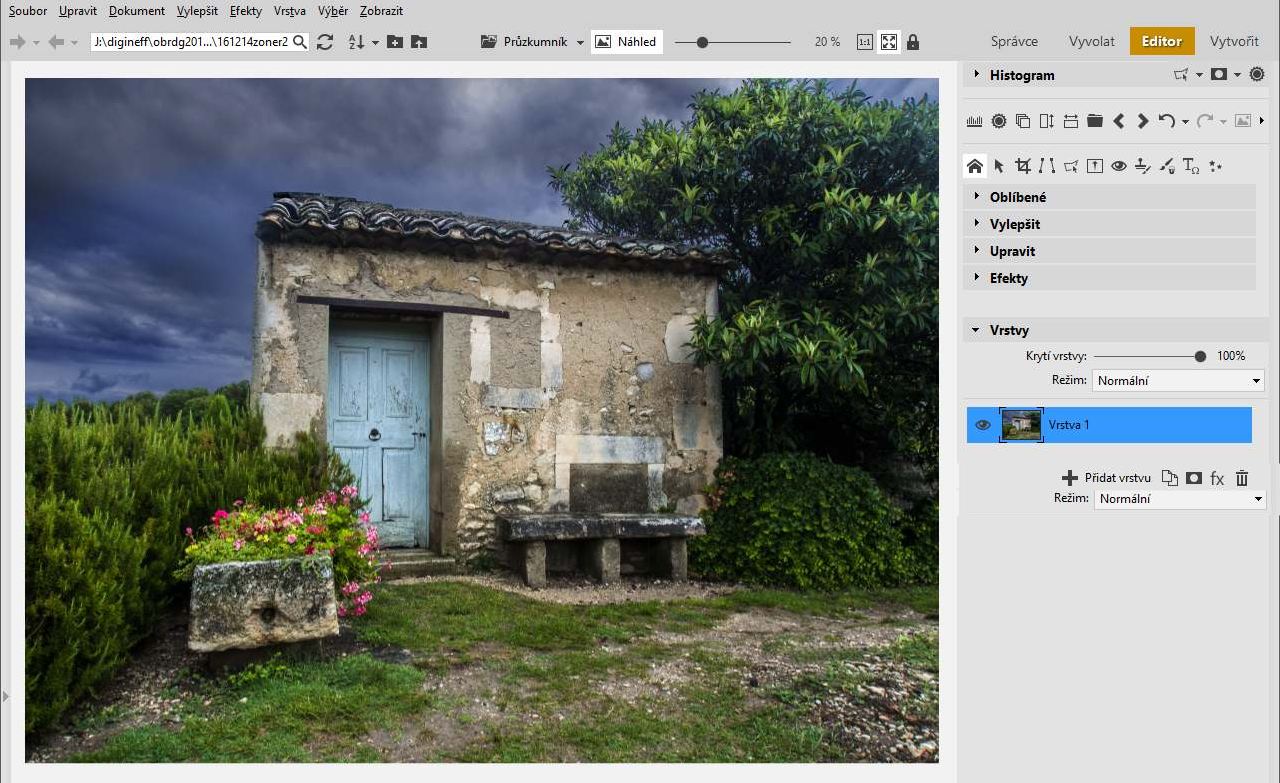Expand more toolbar items with right arrow
The height and width of the screenshot is (783, 1280).
(1262, 121)
